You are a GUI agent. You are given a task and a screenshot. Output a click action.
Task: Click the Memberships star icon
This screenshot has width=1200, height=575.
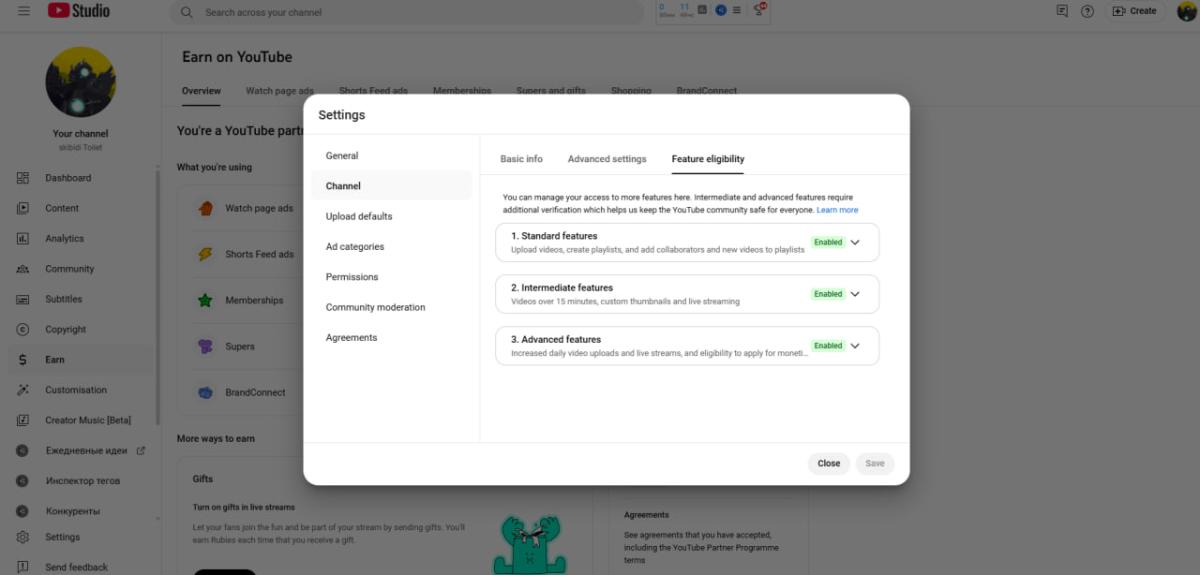tap(205, 300)
